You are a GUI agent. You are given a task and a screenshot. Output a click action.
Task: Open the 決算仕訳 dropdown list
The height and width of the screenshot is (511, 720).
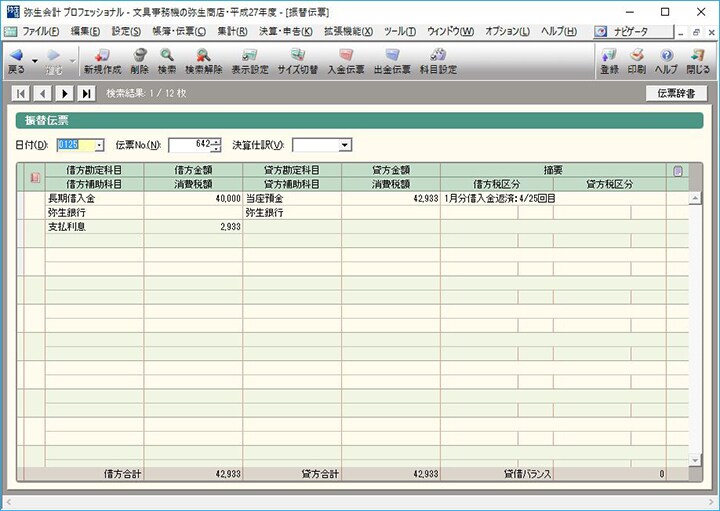tap(345, 146)
